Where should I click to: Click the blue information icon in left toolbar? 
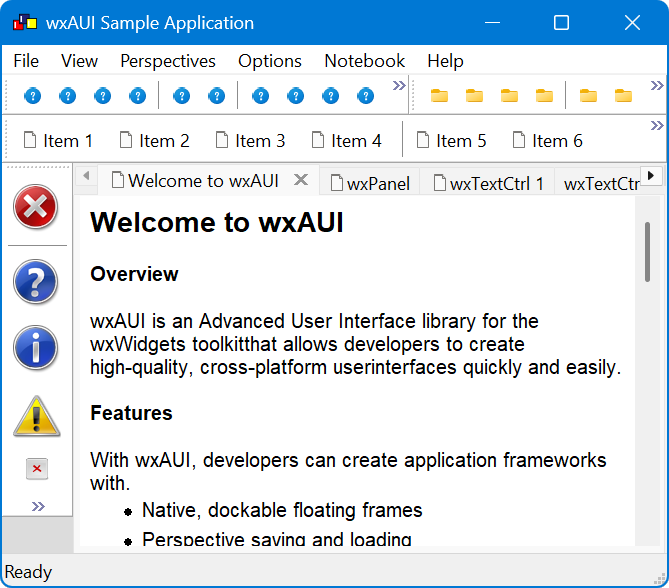35,348
